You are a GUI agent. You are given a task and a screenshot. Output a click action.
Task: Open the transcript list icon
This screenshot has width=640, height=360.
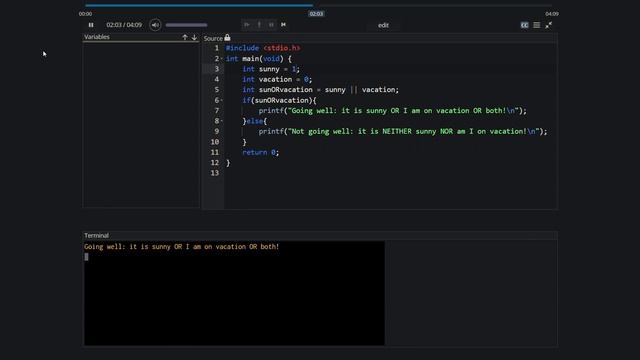(x=537, y=25)
